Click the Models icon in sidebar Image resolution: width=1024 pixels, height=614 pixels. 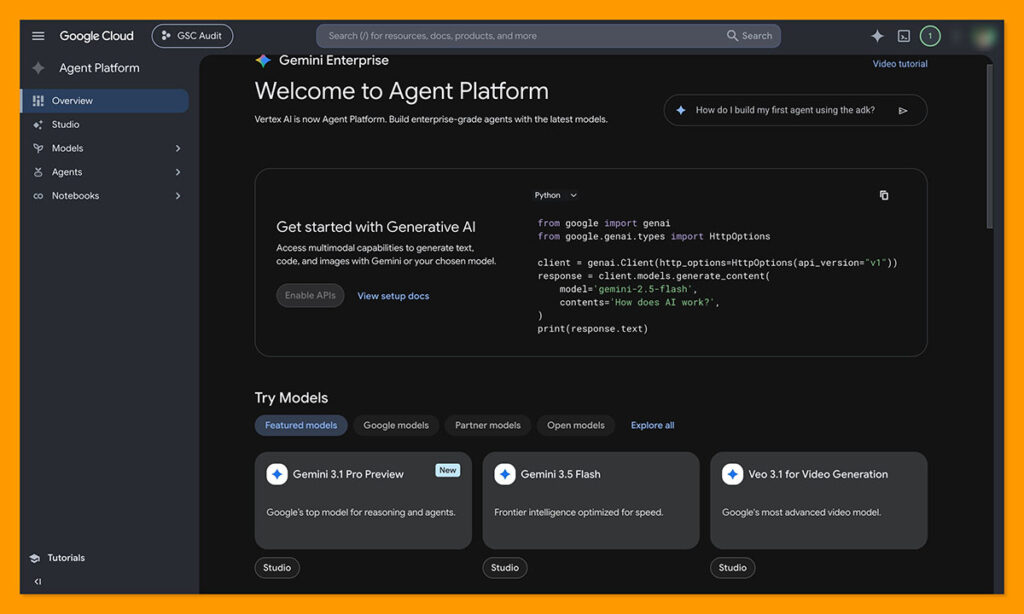38,148
